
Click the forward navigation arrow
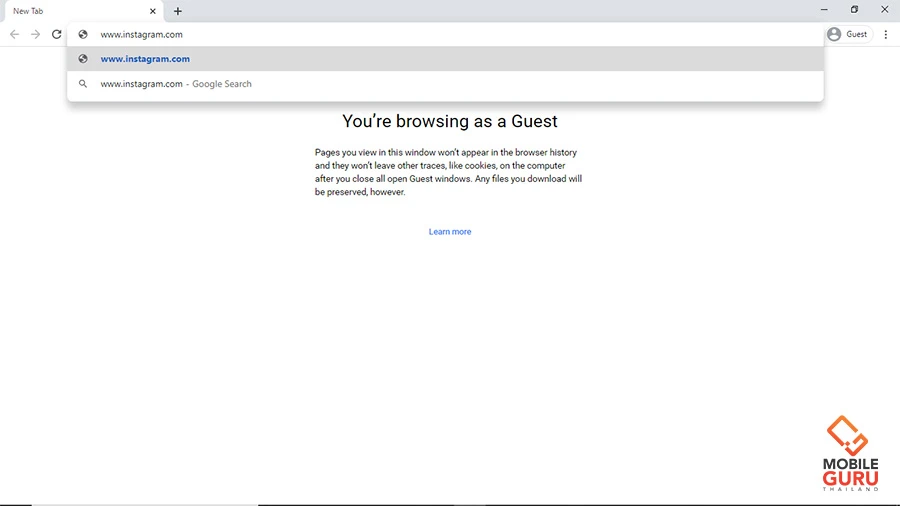(x=35, y=34)
